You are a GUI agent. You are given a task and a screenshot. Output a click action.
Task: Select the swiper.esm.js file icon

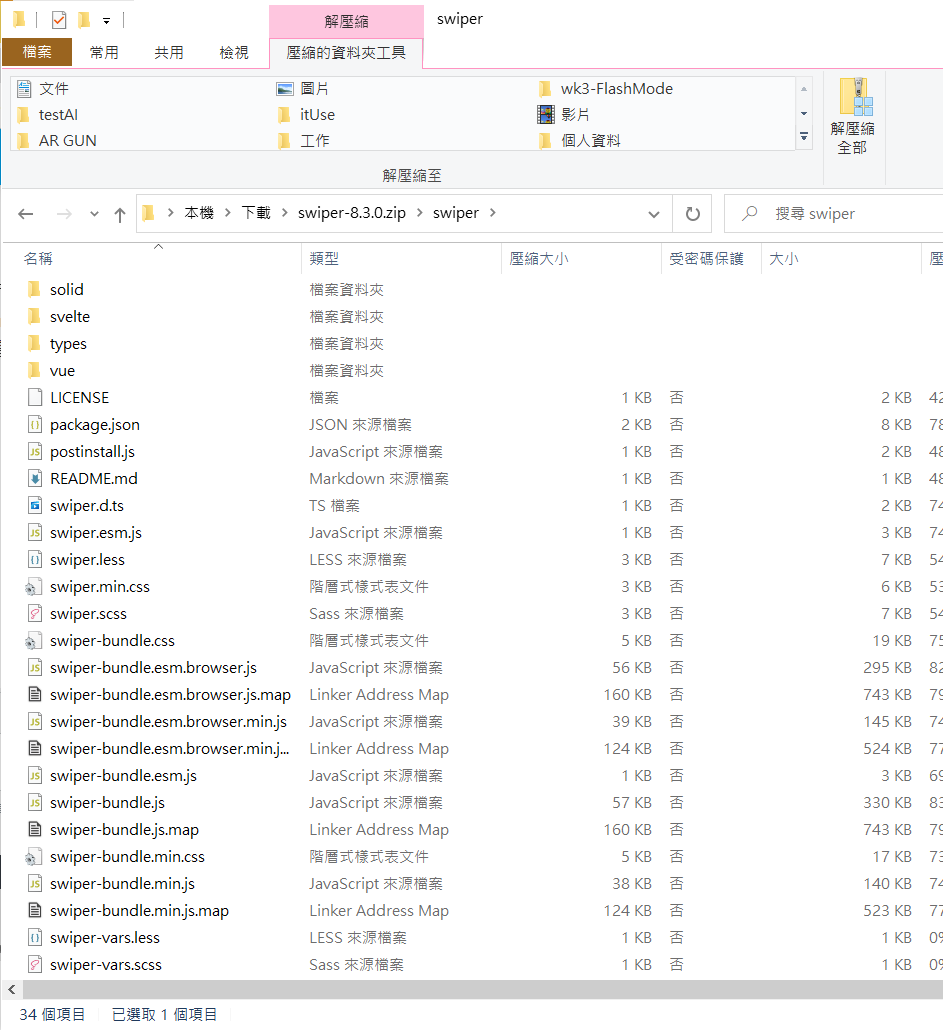click(x=35, y=532)
